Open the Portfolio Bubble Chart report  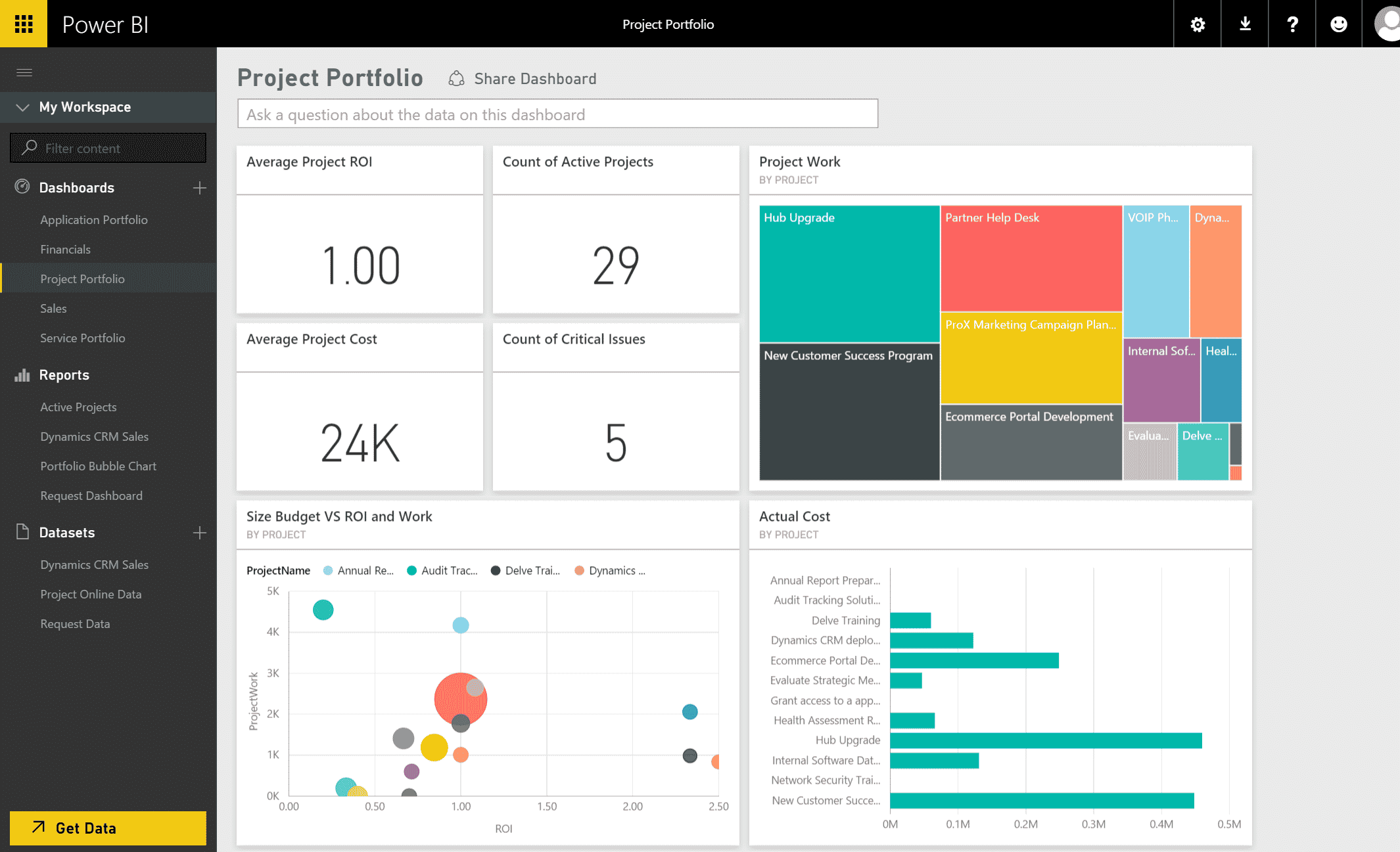(98, 466)
